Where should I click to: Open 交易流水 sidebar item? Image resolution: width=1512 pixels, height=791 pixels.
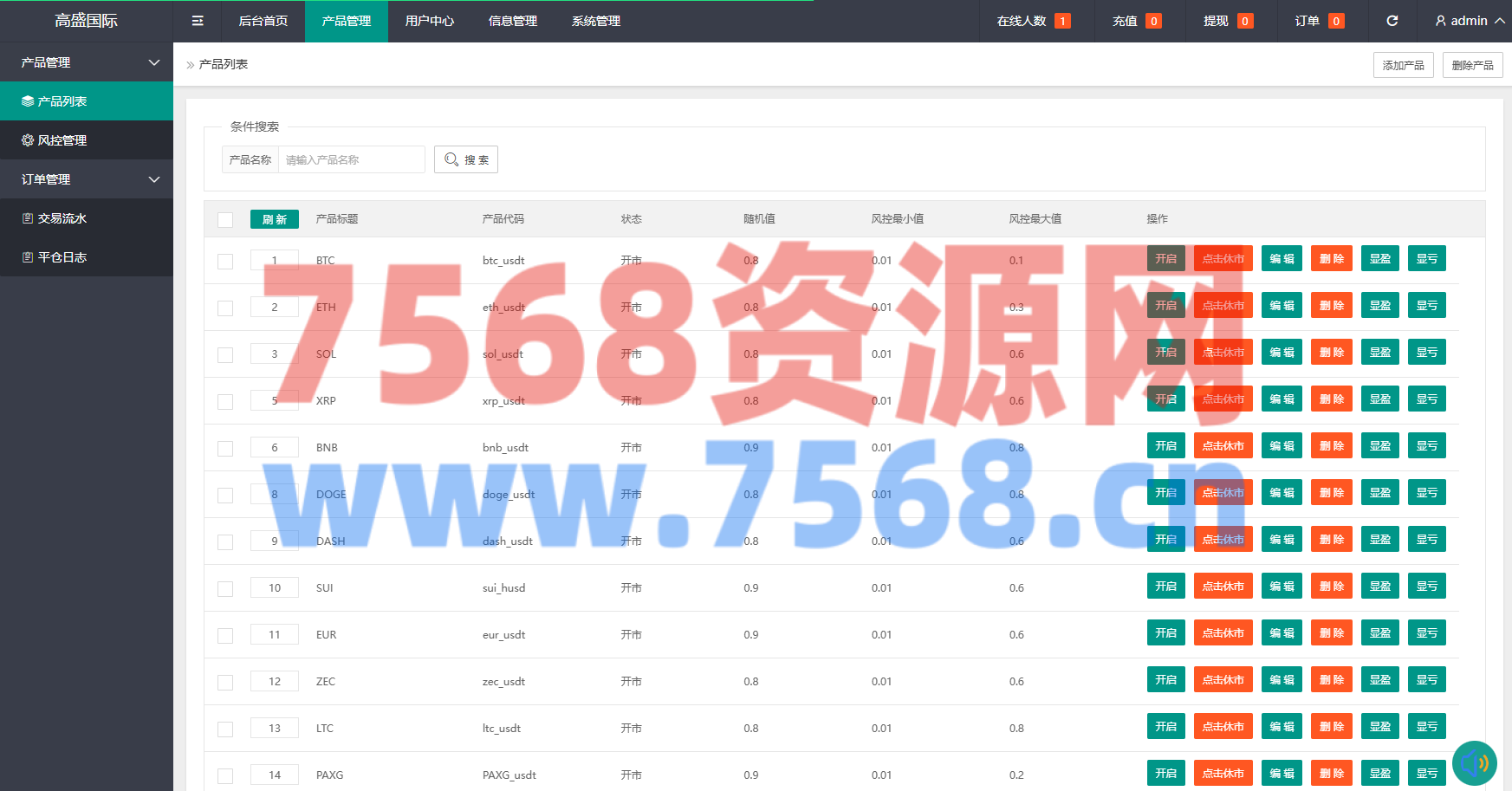(x=54, y=218)
